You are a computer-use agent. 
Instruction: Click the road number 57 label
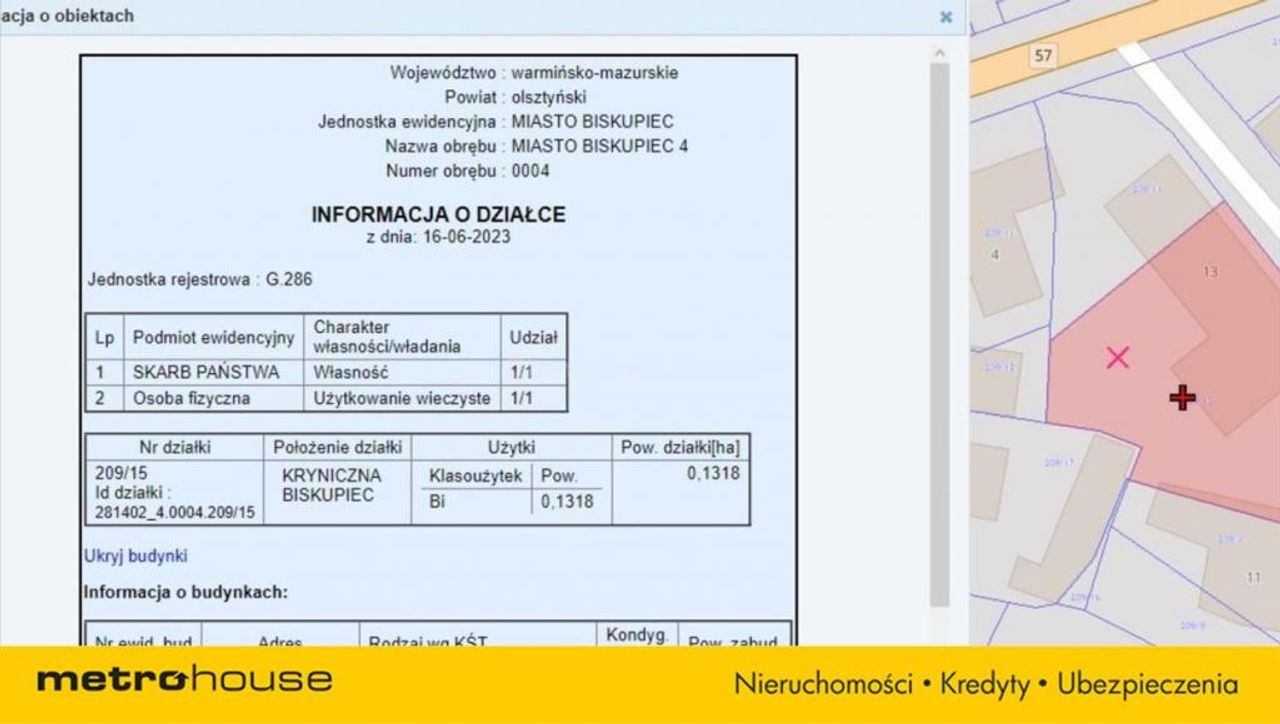point(1043,55)
